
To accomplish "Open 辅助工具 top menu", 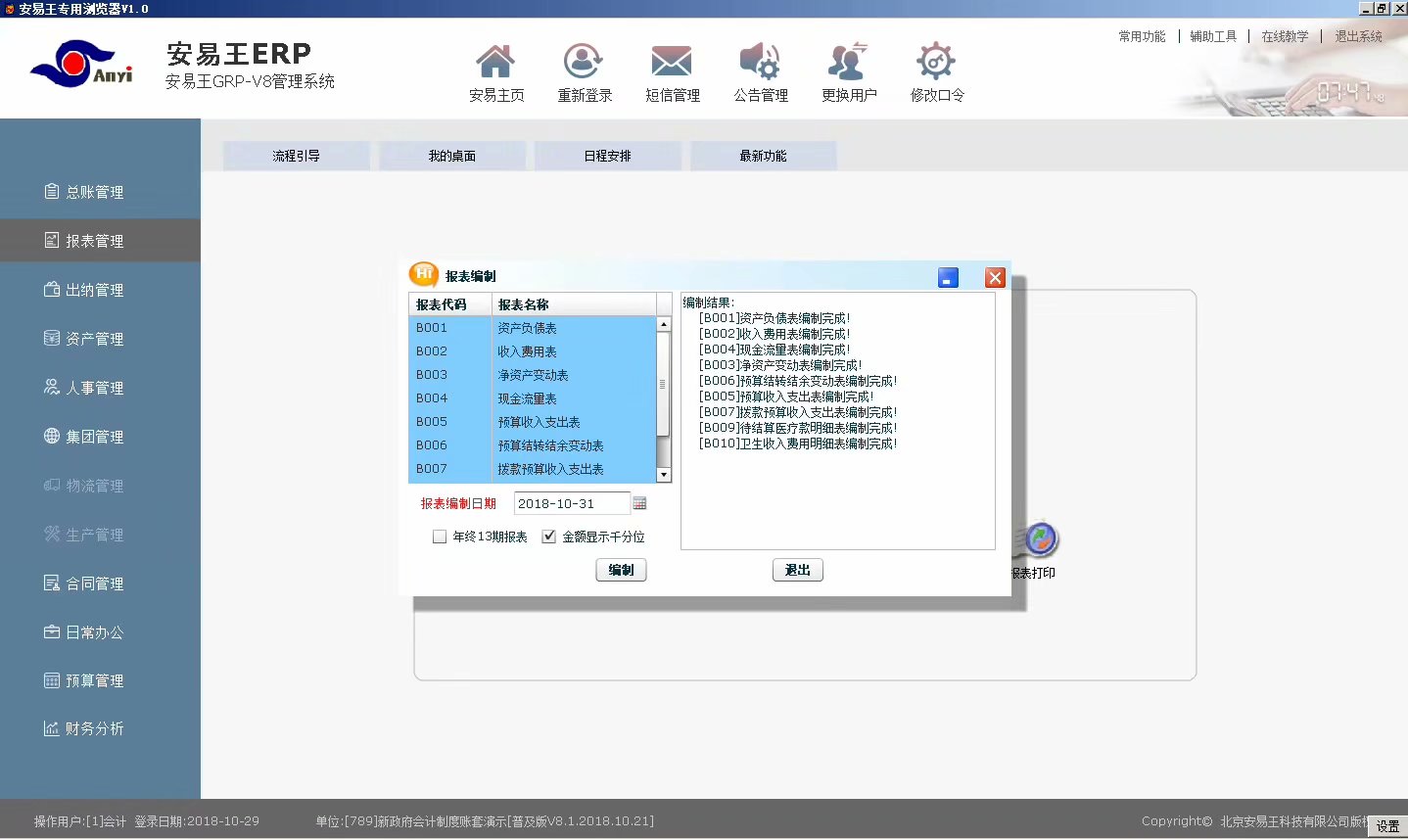I will coord(1213,36).
